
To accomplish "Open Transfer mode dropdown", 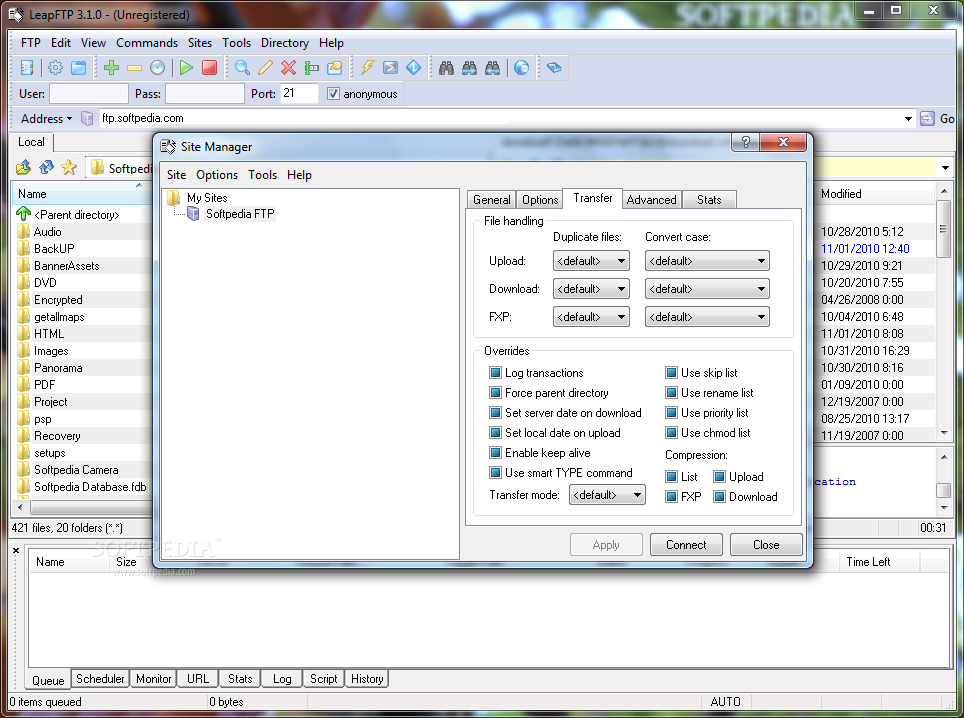I will click(x=607, y=495).
